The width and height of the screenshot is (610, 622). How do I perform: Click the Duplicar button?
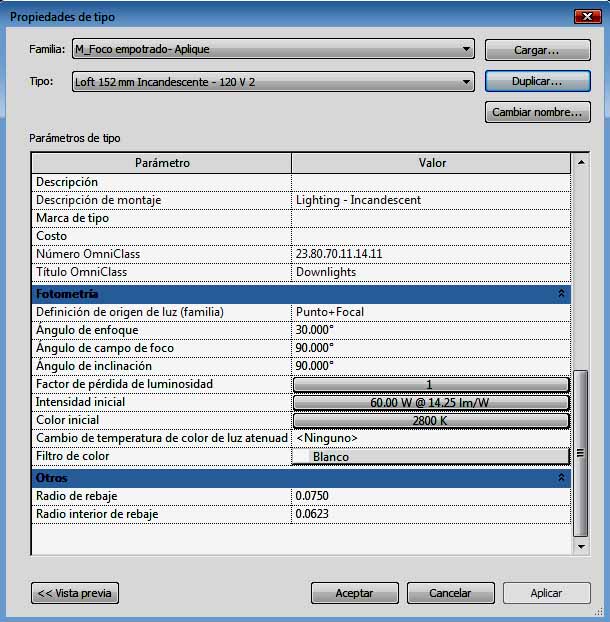537,81
